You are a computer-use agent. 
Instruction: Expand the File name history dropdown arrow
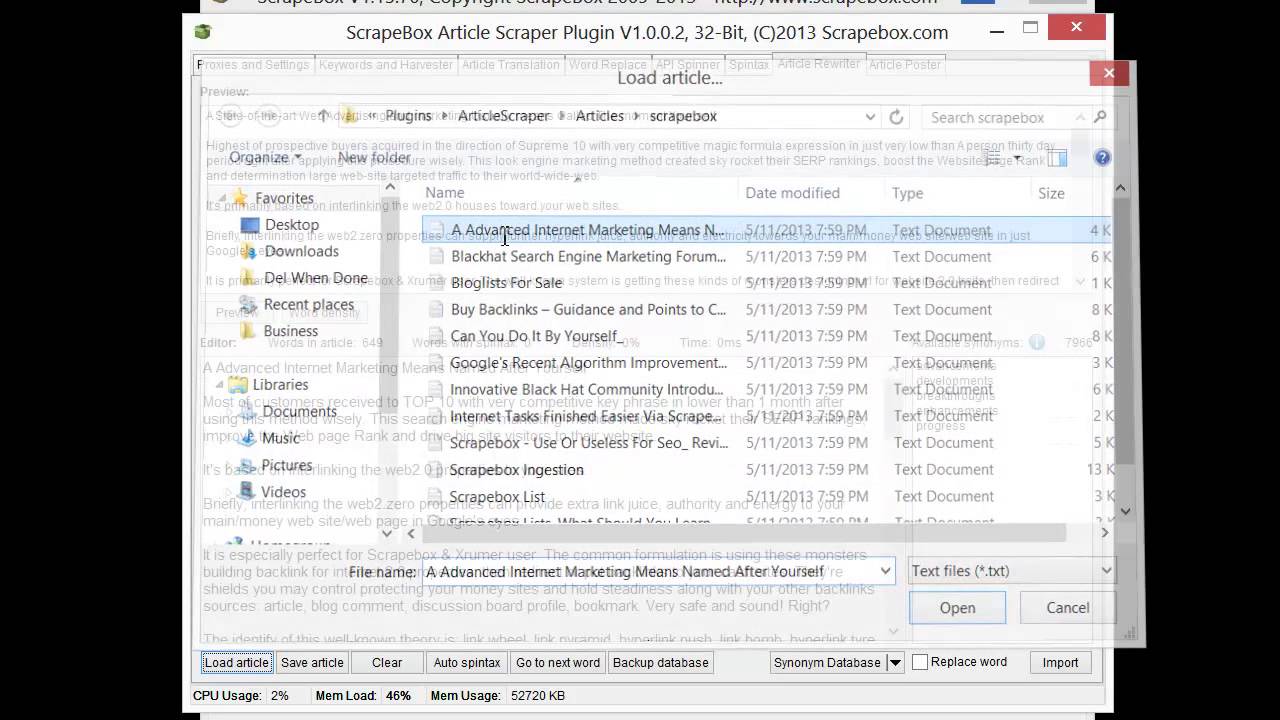click(x=885, y=572)
